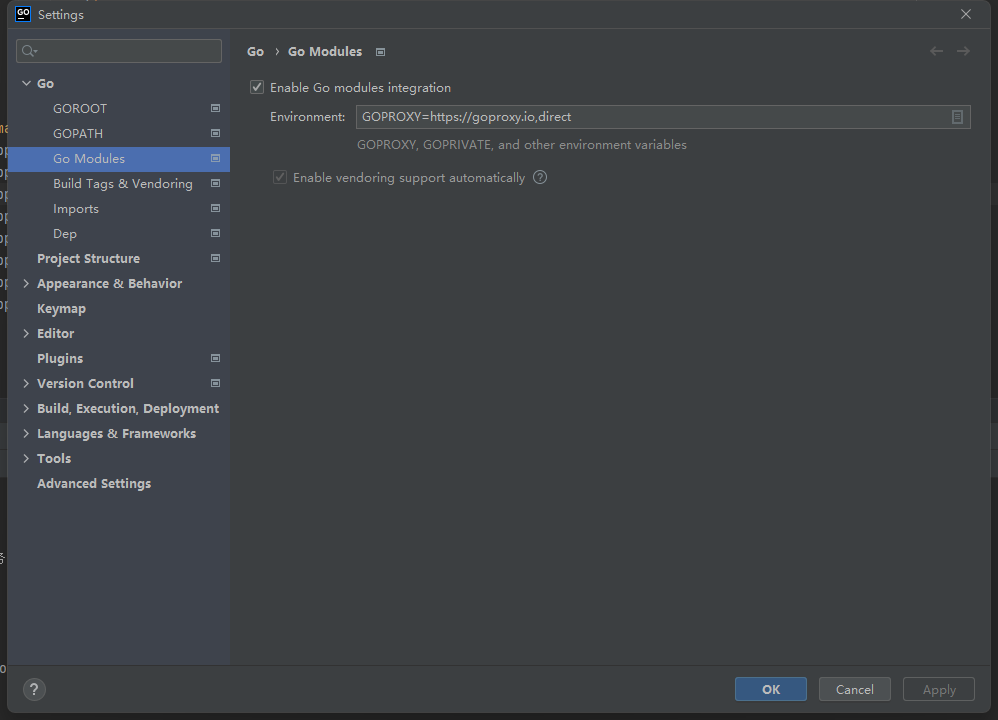Screen dimensions: 998x720
Task: Navigate forward with the right arrow
Action: [x=963, y=51]
